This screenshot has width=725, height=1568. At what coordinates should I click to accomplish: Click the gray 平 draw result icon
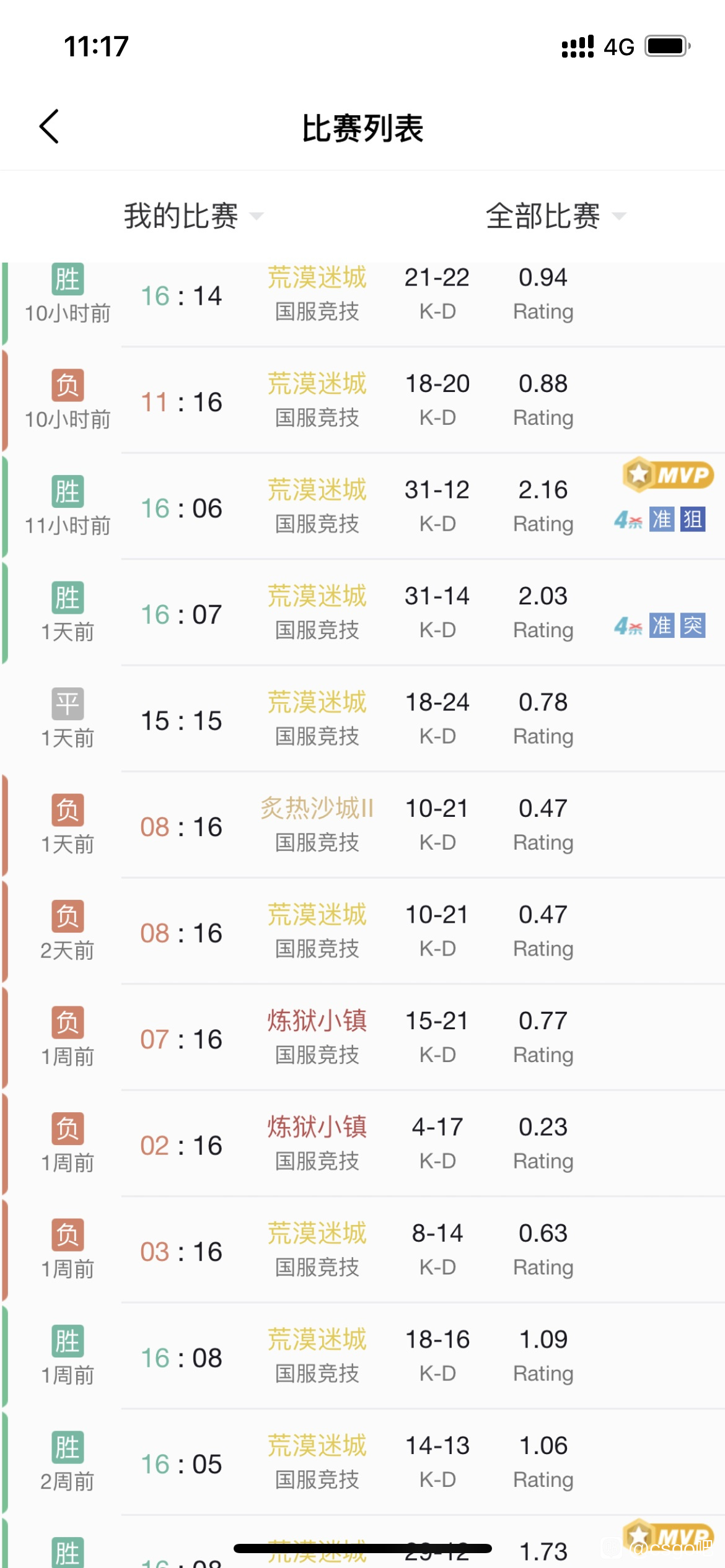pyautogui.click(x=68, y=704)
